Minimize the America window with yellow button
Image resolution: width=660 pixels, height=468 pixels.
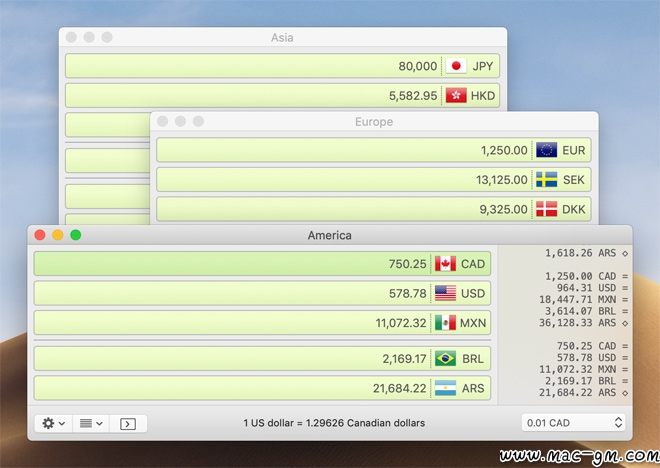(x=58, y=235)
